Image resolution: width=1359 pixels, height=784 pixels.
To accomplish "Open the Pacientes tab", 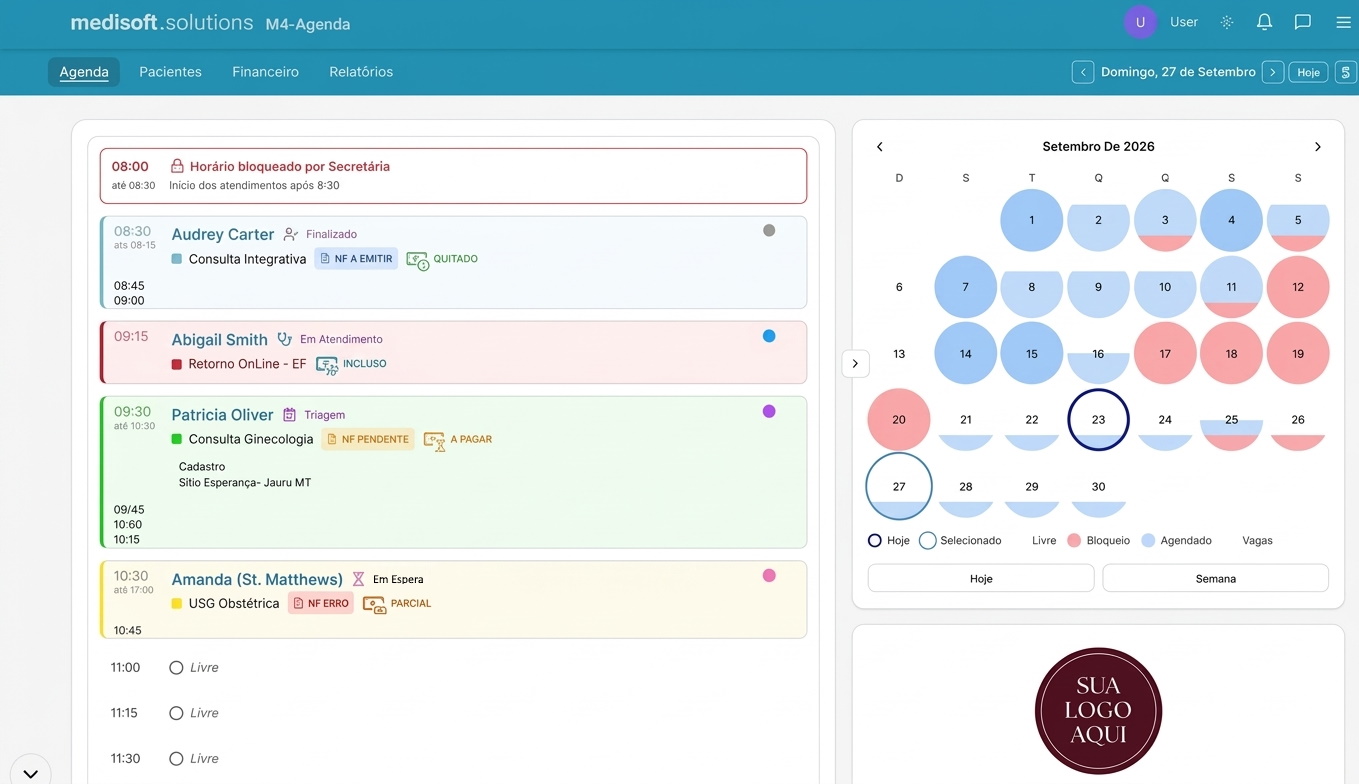I will tap(170, 72).
